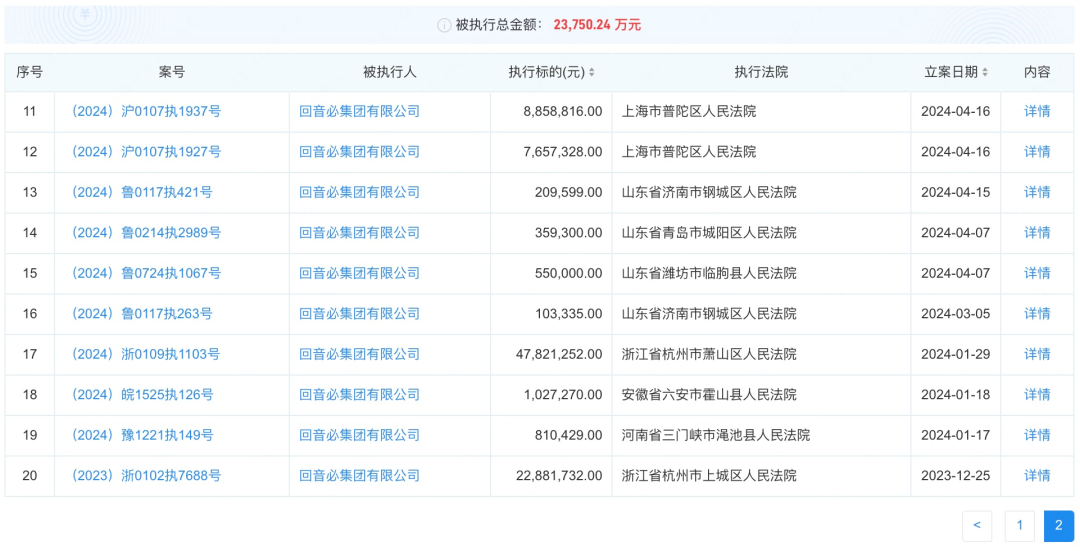Select filing date 2024-01-17

coord(955,435)
